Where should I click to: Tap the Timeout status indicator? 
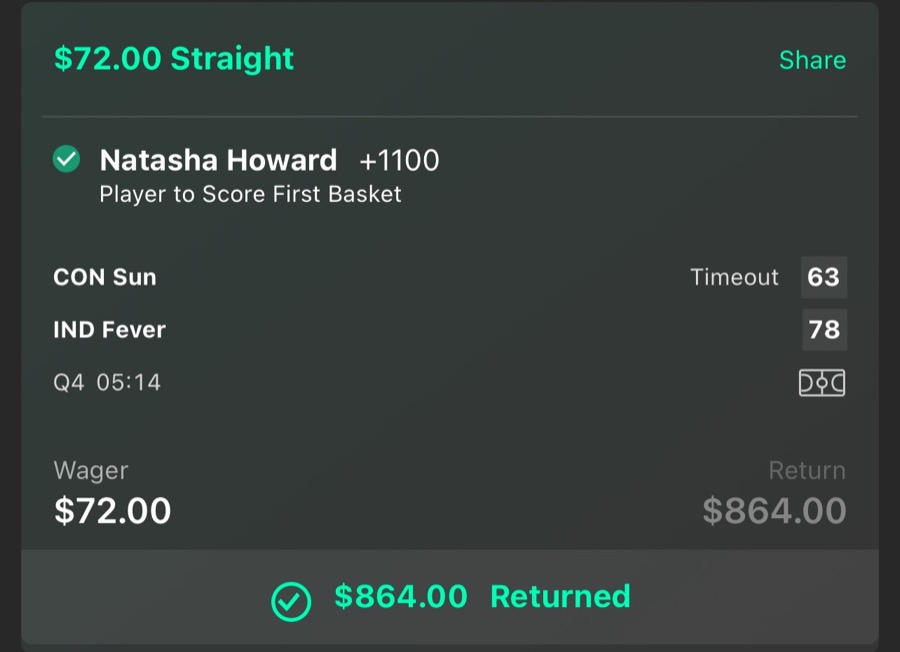[734, 277]
